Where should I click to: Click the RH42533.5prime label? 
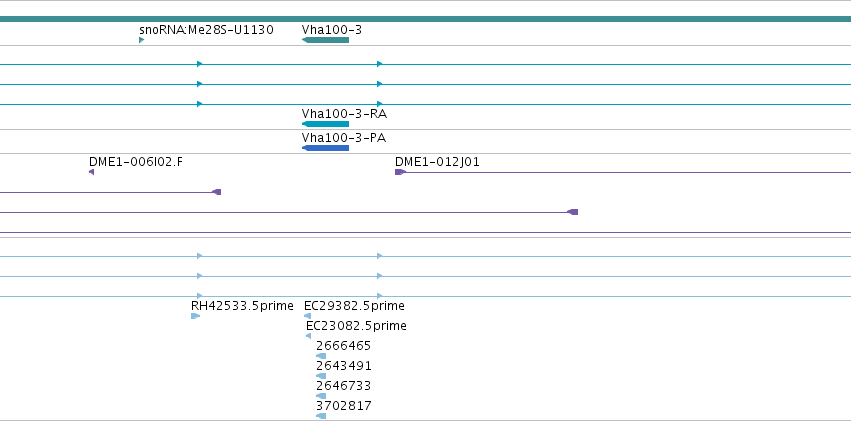tap(242, 306)
